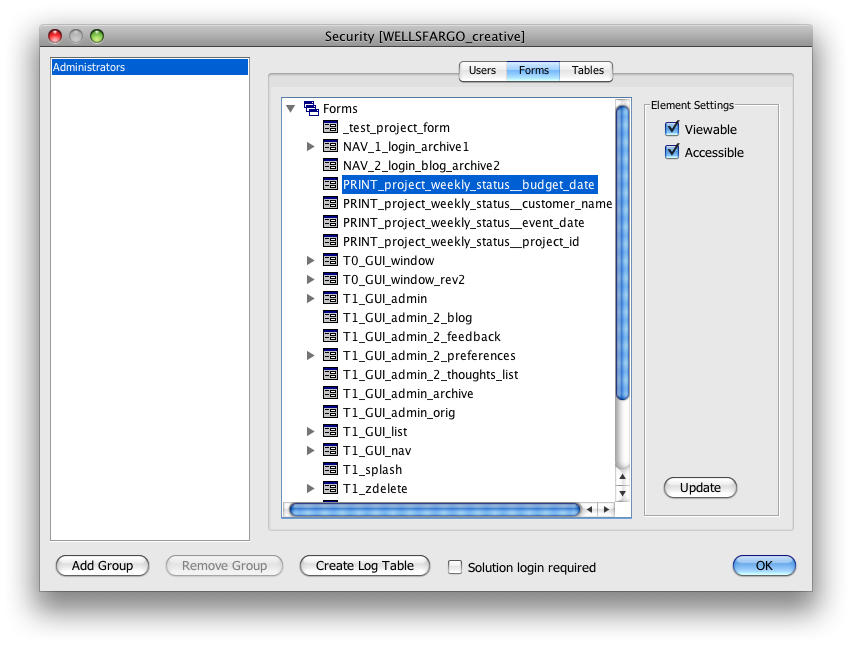Click form icon beside T1_GUI_admin_2_feedback
This screenshot has height=646, width=852.
(x=330, y=336)
